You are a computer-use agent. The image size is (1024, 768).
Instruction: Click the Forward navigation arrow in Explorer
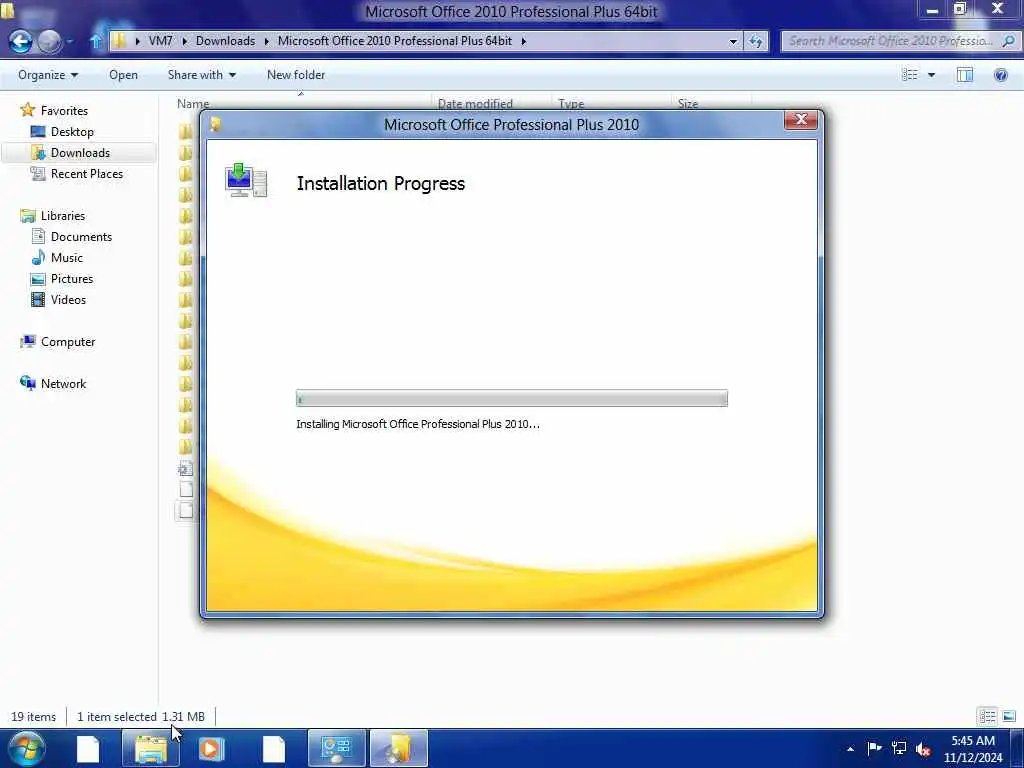tap(49, 41)
